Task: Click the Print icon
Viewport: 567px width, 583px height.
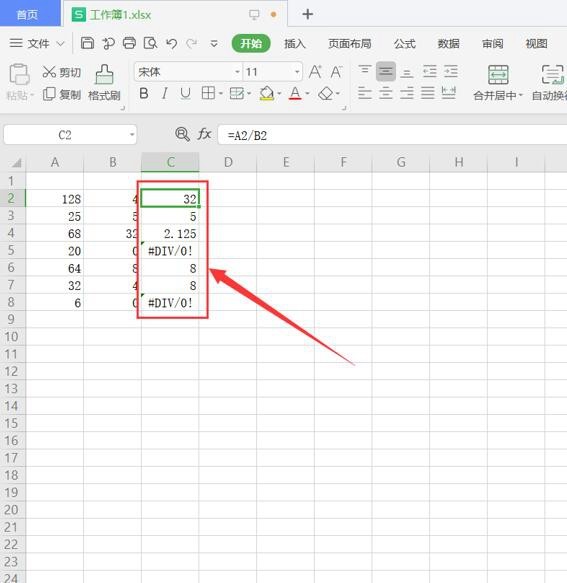Action: tap(129, 44)
